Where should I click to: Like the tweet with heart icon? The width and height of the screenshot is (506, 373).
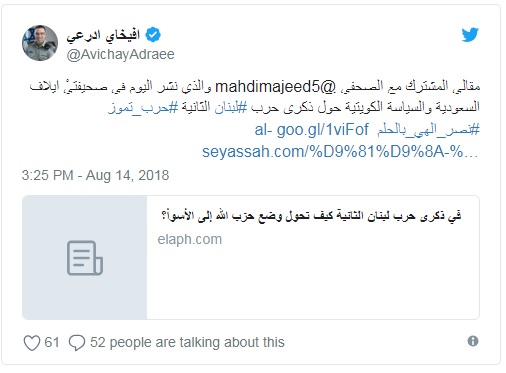pos(32,343)
